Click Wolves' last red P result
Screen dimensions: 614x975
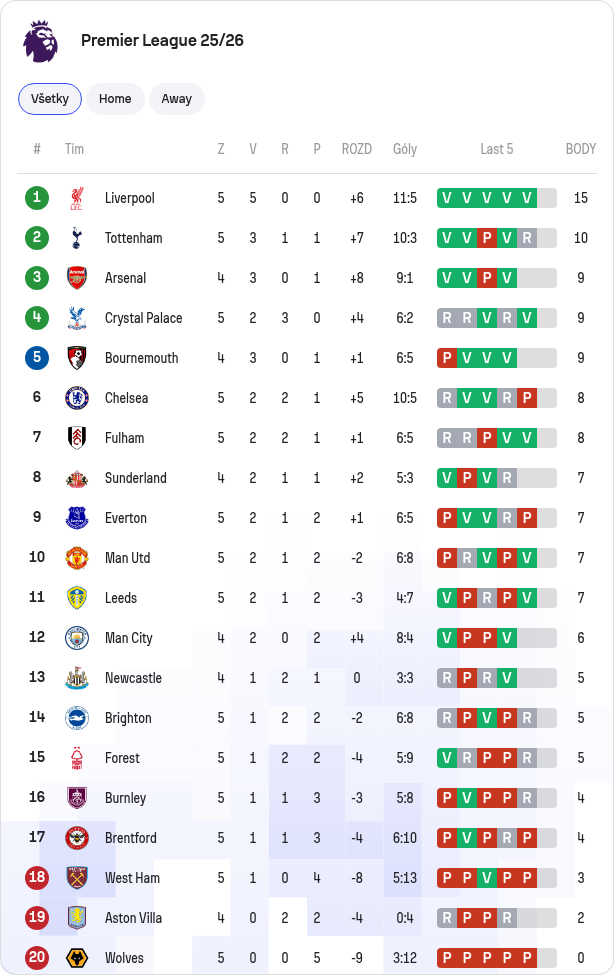(x=527, y=958)
